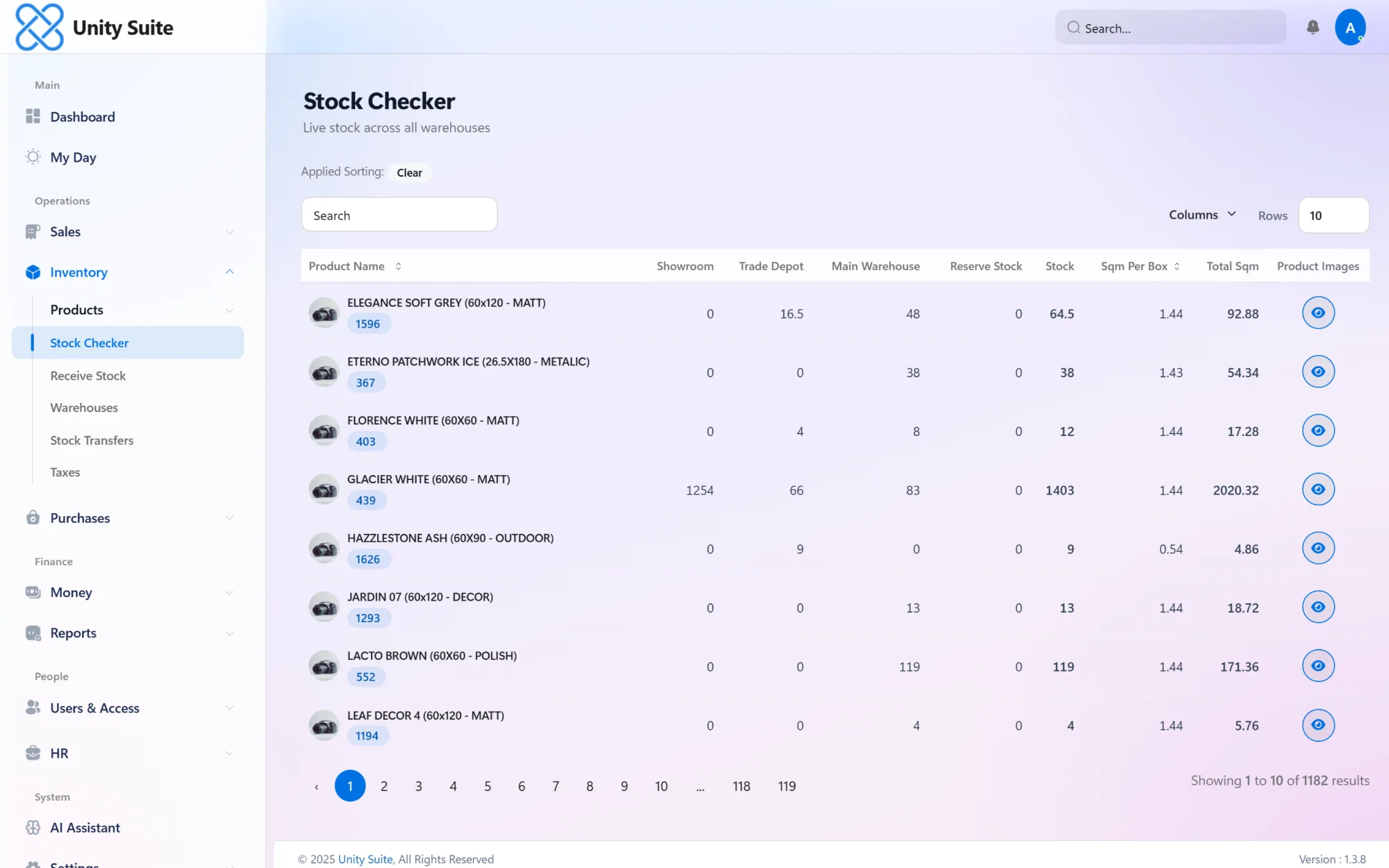Click the 1194 code badge
Viewport: 1389px width, 868px height.
(367, 736)
